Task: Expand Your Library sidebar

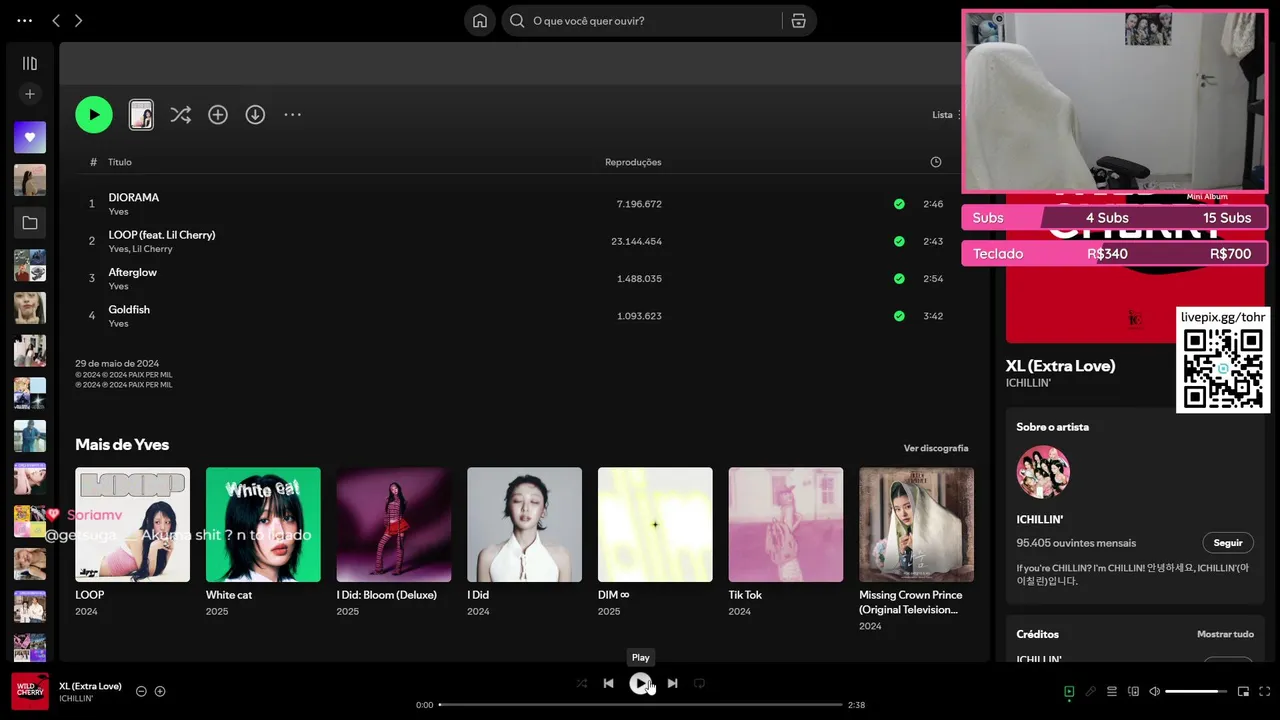Action: point(30,63)
